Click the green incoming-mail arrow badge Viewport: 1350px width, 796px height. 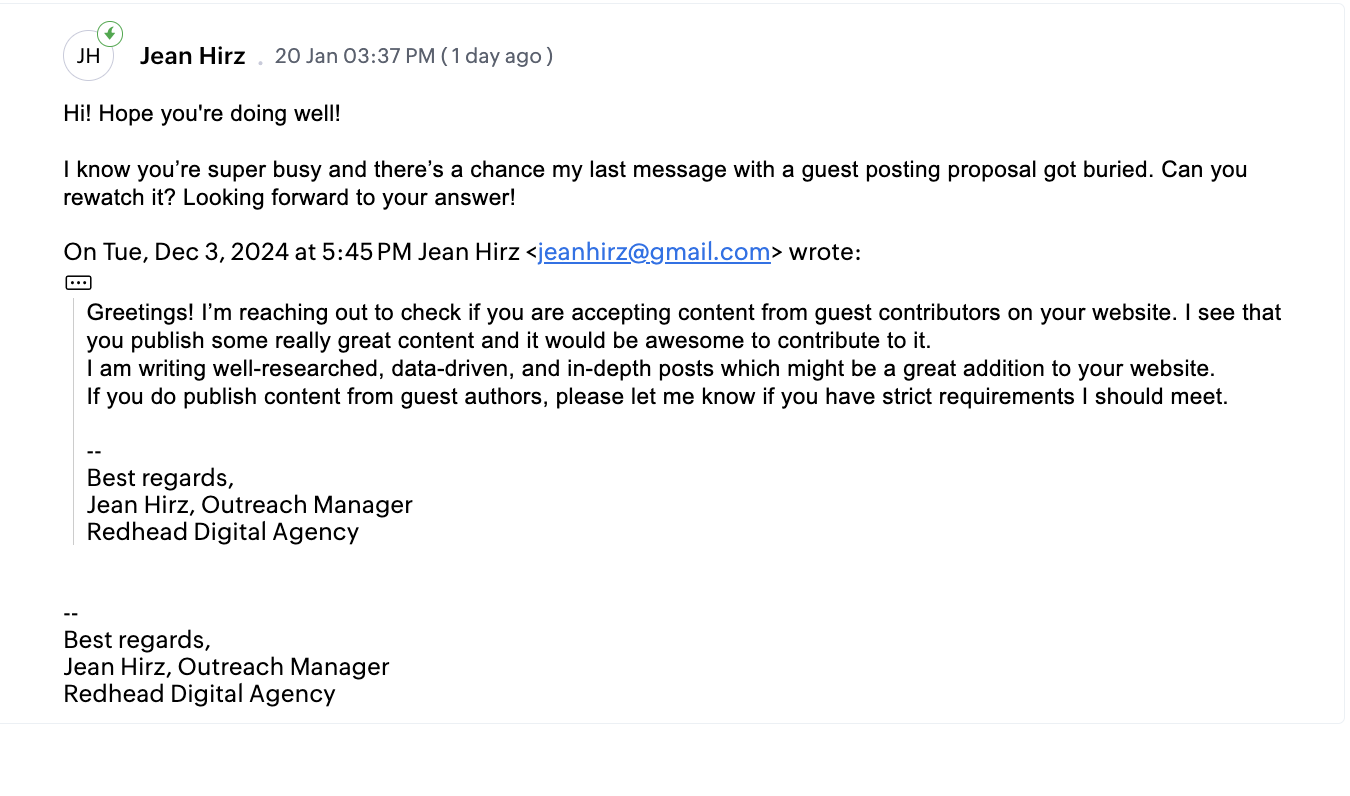110,34
